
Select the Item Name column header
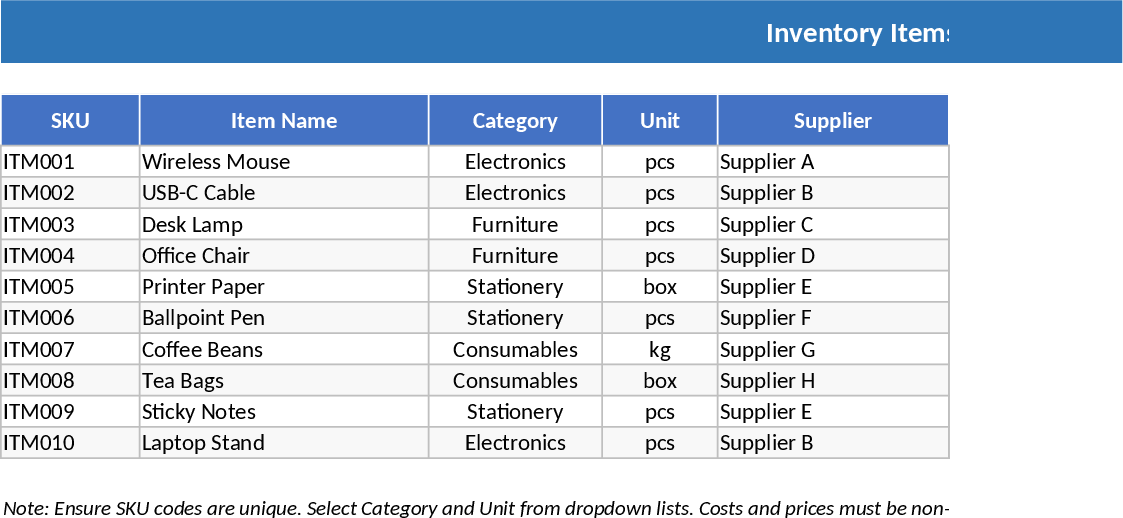pyautogui.click(x=284, y=121)
